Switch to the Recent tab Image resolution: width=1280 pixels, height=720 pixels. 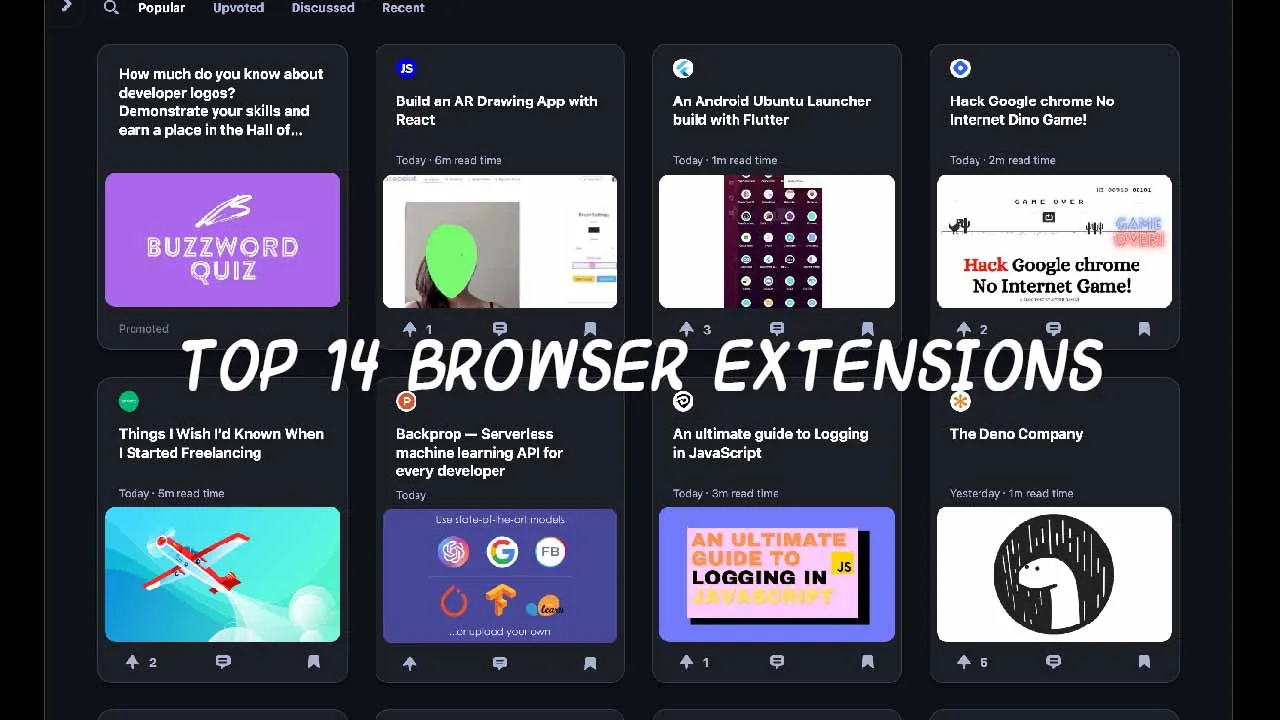click(403, 8)
